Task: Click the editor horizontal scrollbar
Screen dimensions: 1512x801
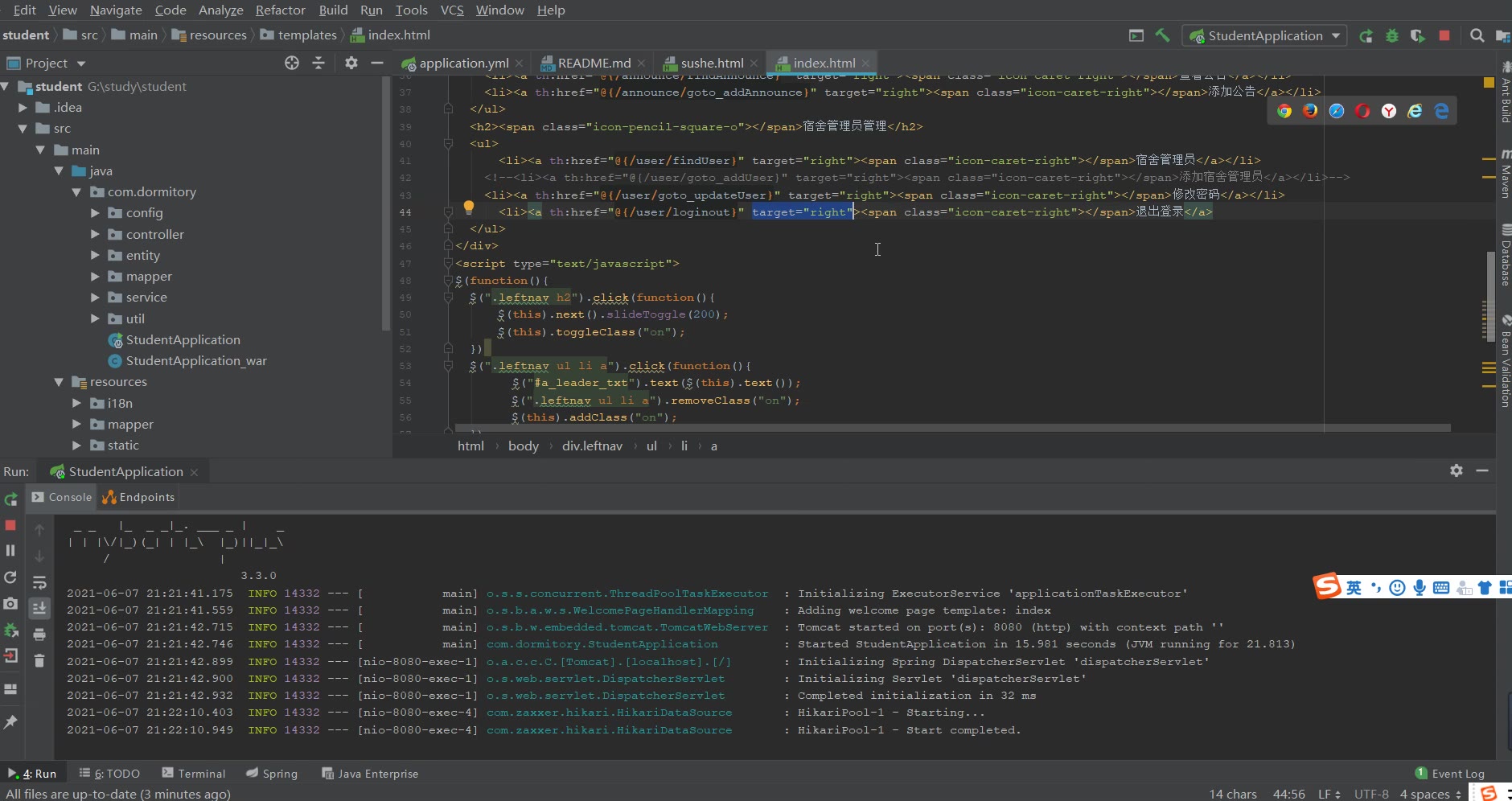Action: tap(952, 428)
